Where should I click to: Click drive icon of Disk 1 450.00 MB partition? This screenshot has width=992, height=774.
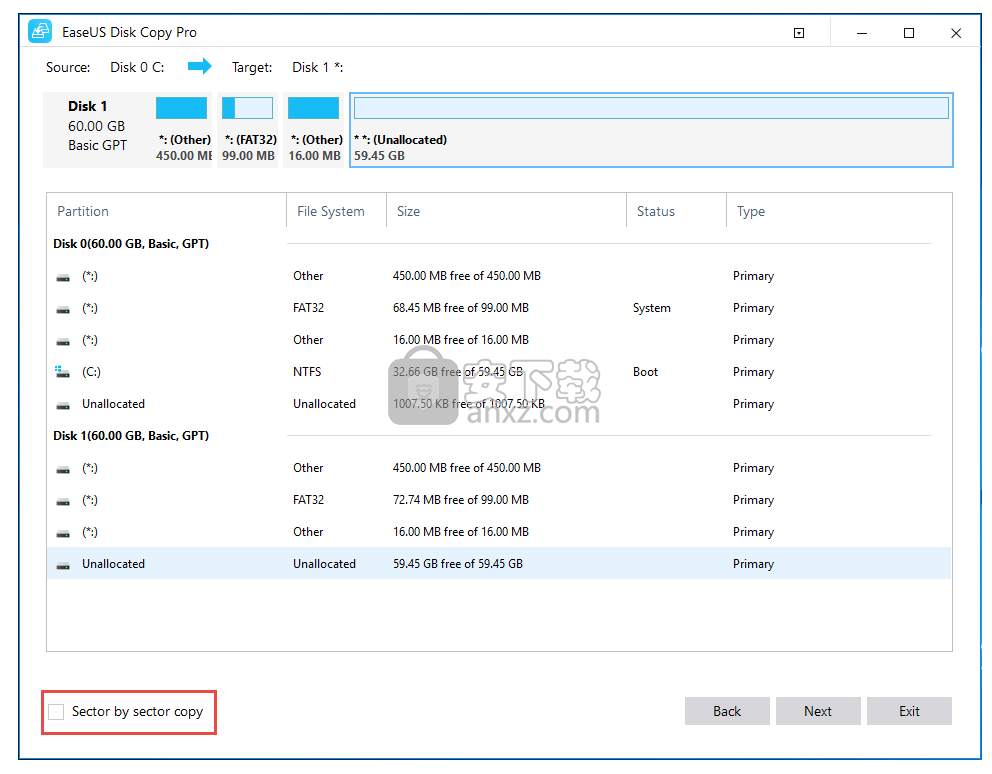pos(63,470)
